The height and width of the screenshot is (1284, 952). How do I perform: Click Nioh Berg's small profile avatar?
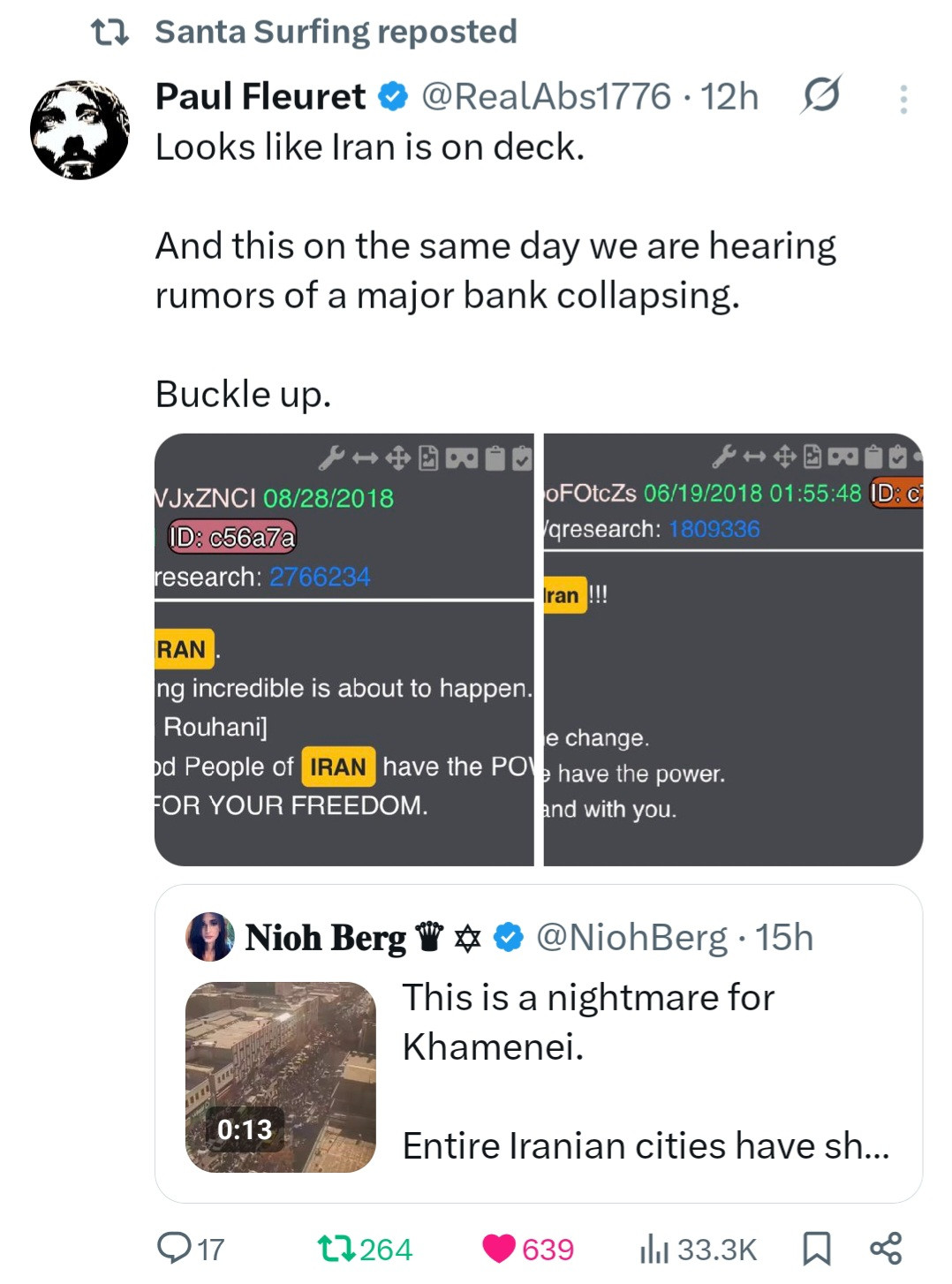210,936
